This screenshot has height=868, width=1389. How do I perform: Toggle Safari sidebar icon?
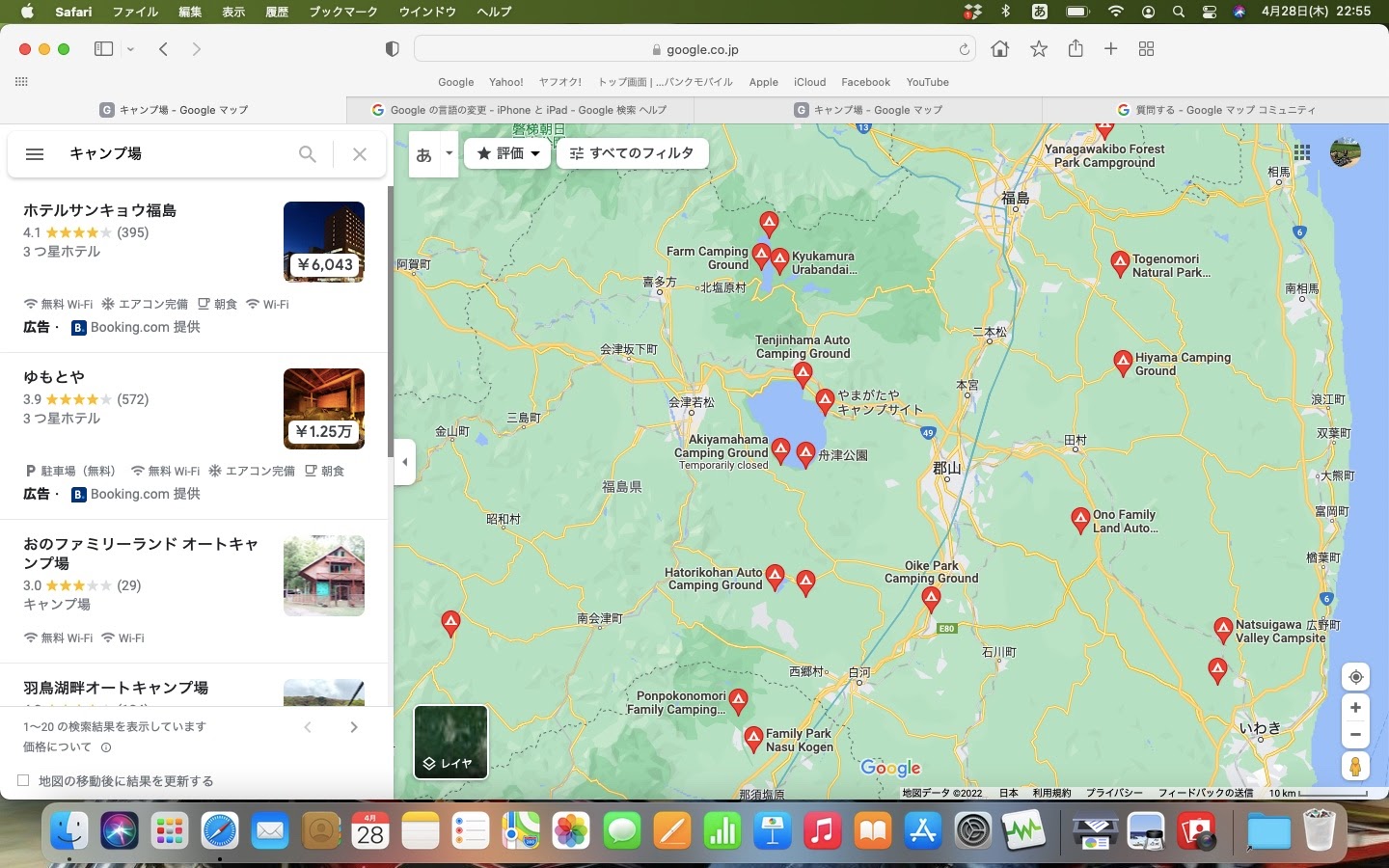tap(102, 48)
